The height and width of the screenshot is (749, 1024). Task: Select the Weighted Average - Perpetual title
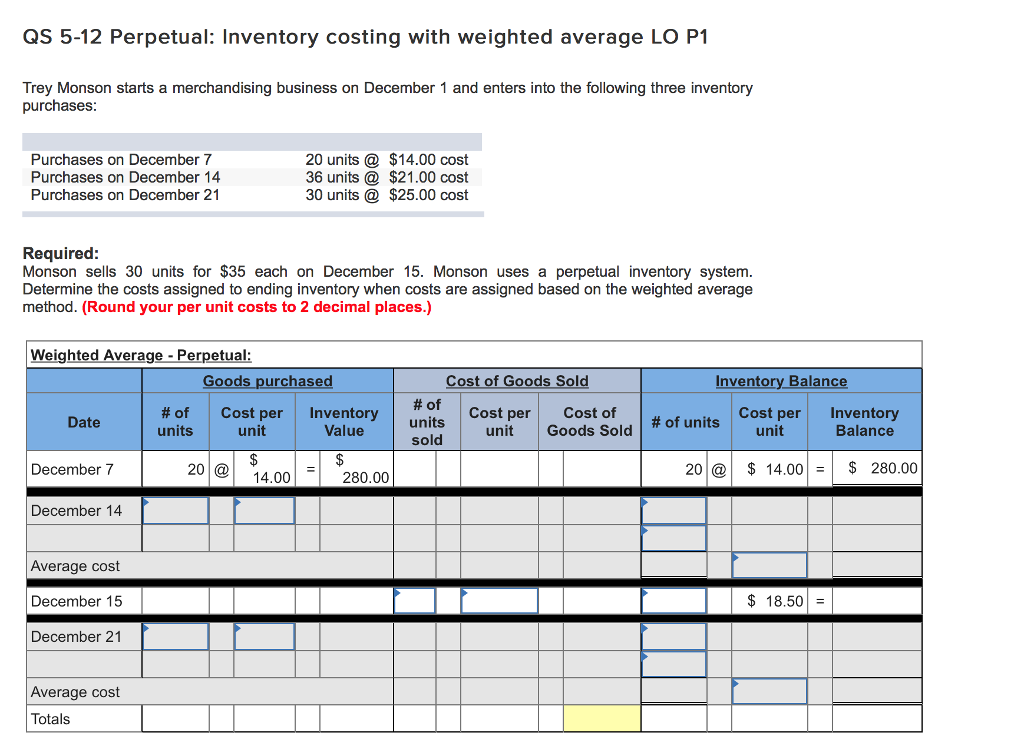139,355
